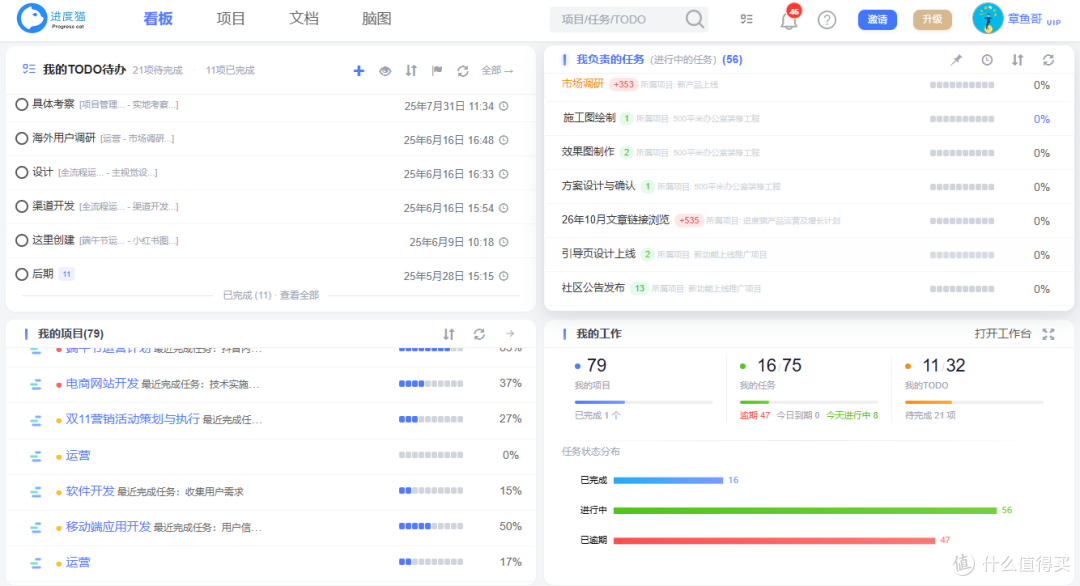Tick the 设计 TODO circle
This screenshot has width=1080, height=586.
(x=21, y=172)
